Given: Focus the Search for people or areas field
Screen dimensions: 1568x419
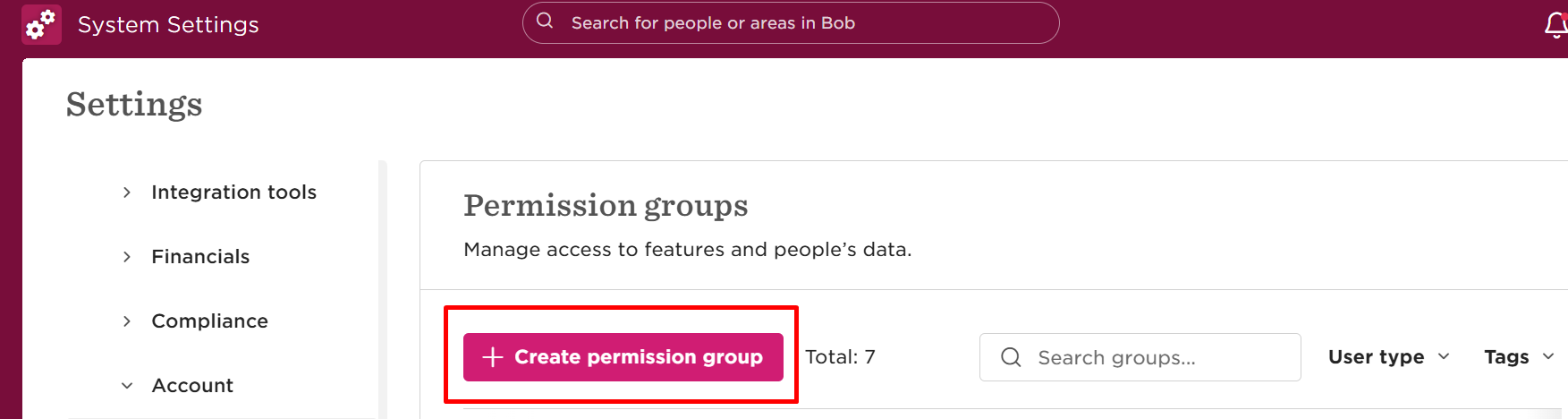Looking at the screenshot, I should 791,22.
